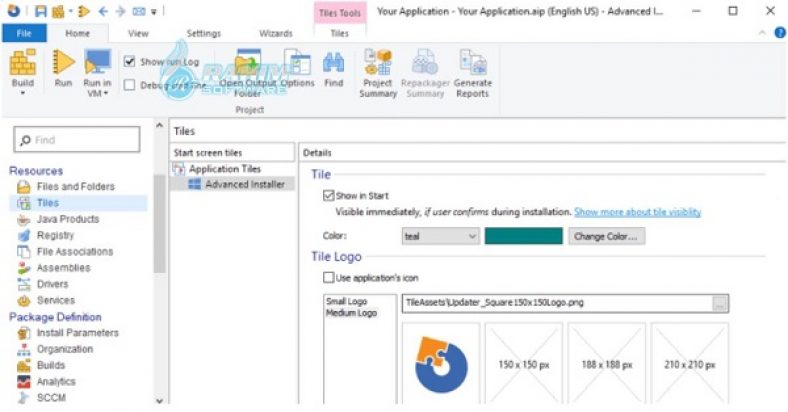Click browse button beside logo path
This screenshot has height=412, width=788.
coord(720,303)
